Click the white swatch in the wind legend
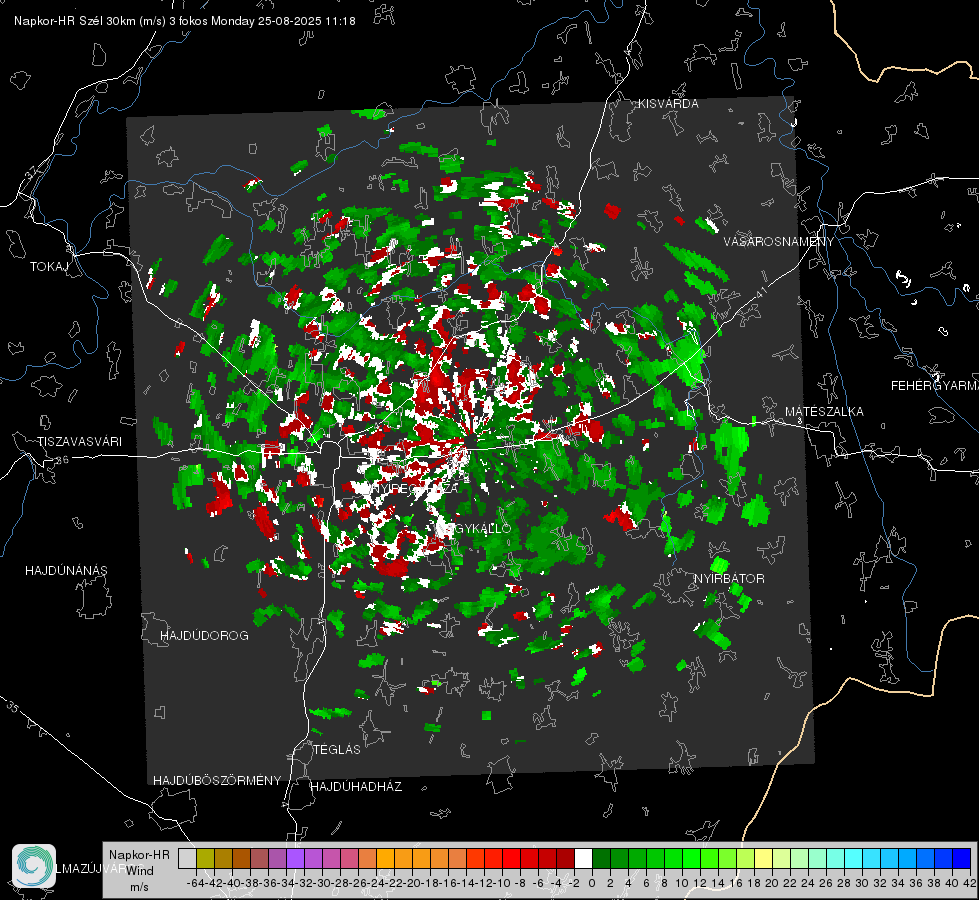 coord(583,858)
